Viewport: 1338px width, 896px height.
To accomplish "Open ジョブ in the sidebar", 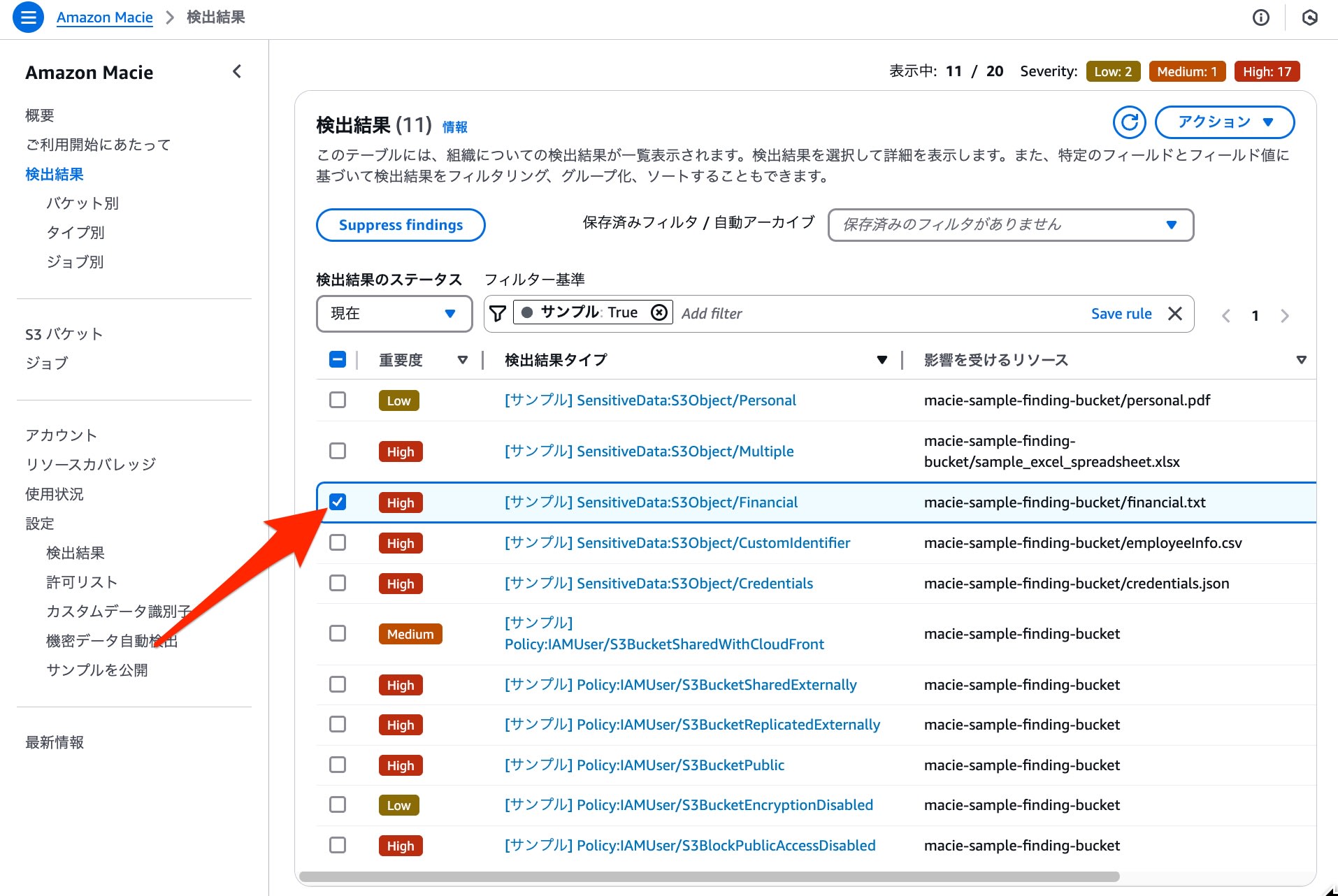I will tap(47, 363).
